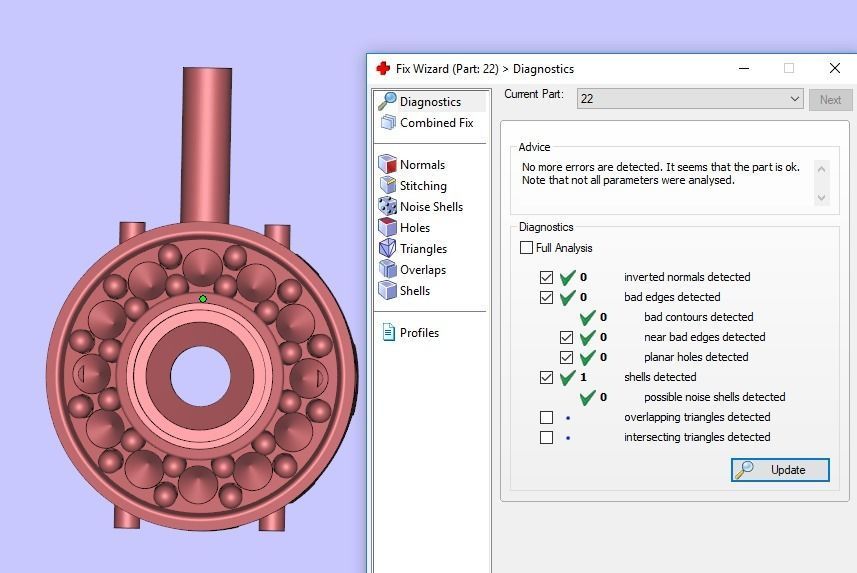Enable overlapping triangles detected checkbox
857x573 pixels.
(x=546, y=417)
